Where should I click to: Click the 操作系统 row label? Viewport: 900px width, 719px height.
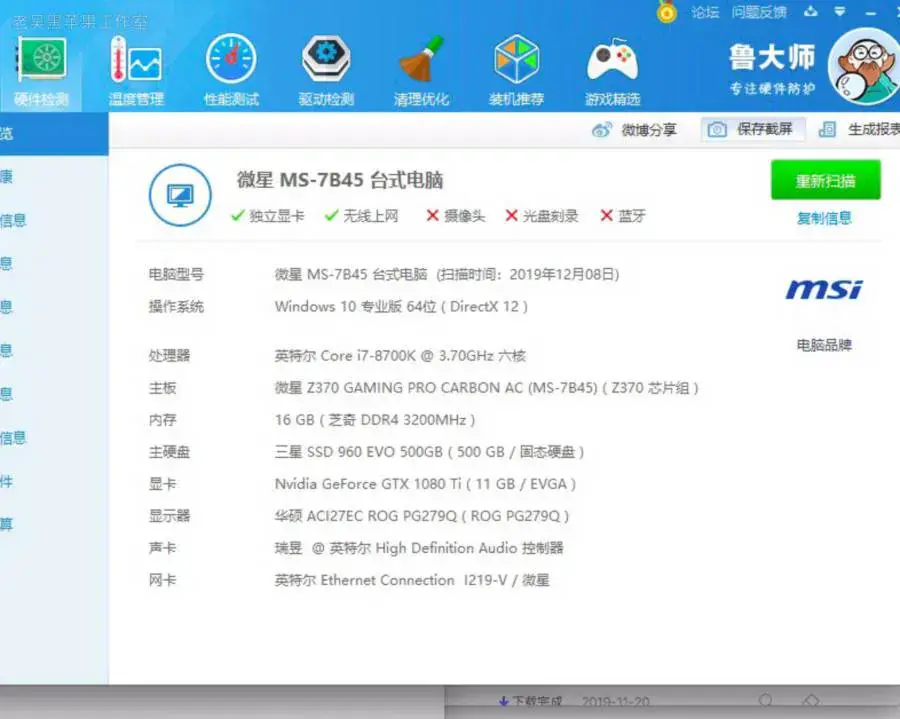[176, 306]
